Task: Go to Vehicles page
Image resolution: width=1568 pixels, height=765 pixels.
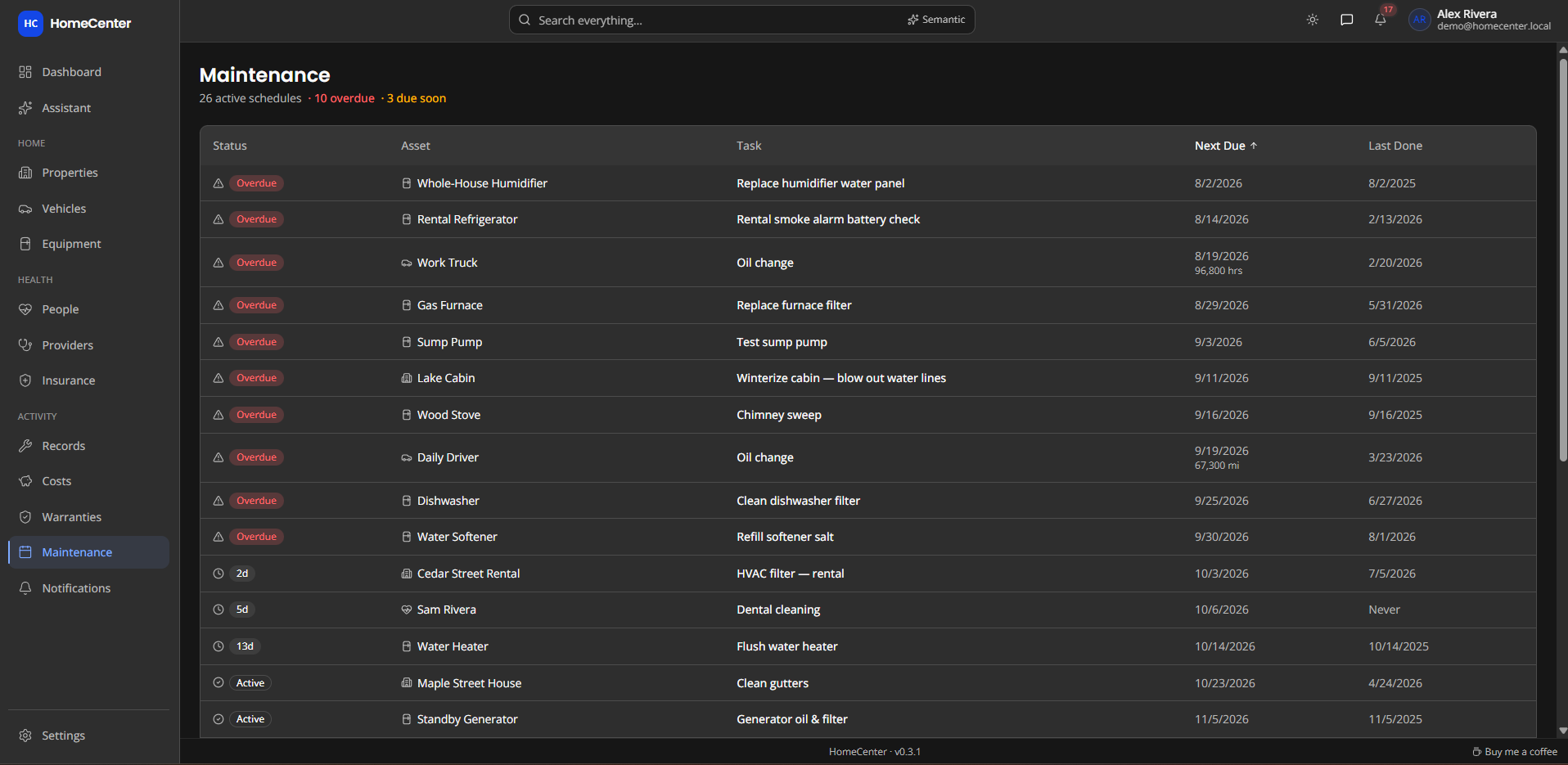Action: (x=88, y=209)
